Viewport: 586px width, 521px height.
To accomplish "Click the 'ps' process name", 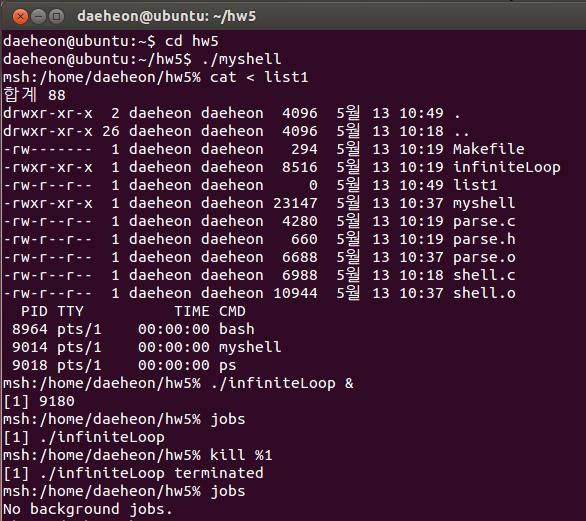I will pos(228,366).
